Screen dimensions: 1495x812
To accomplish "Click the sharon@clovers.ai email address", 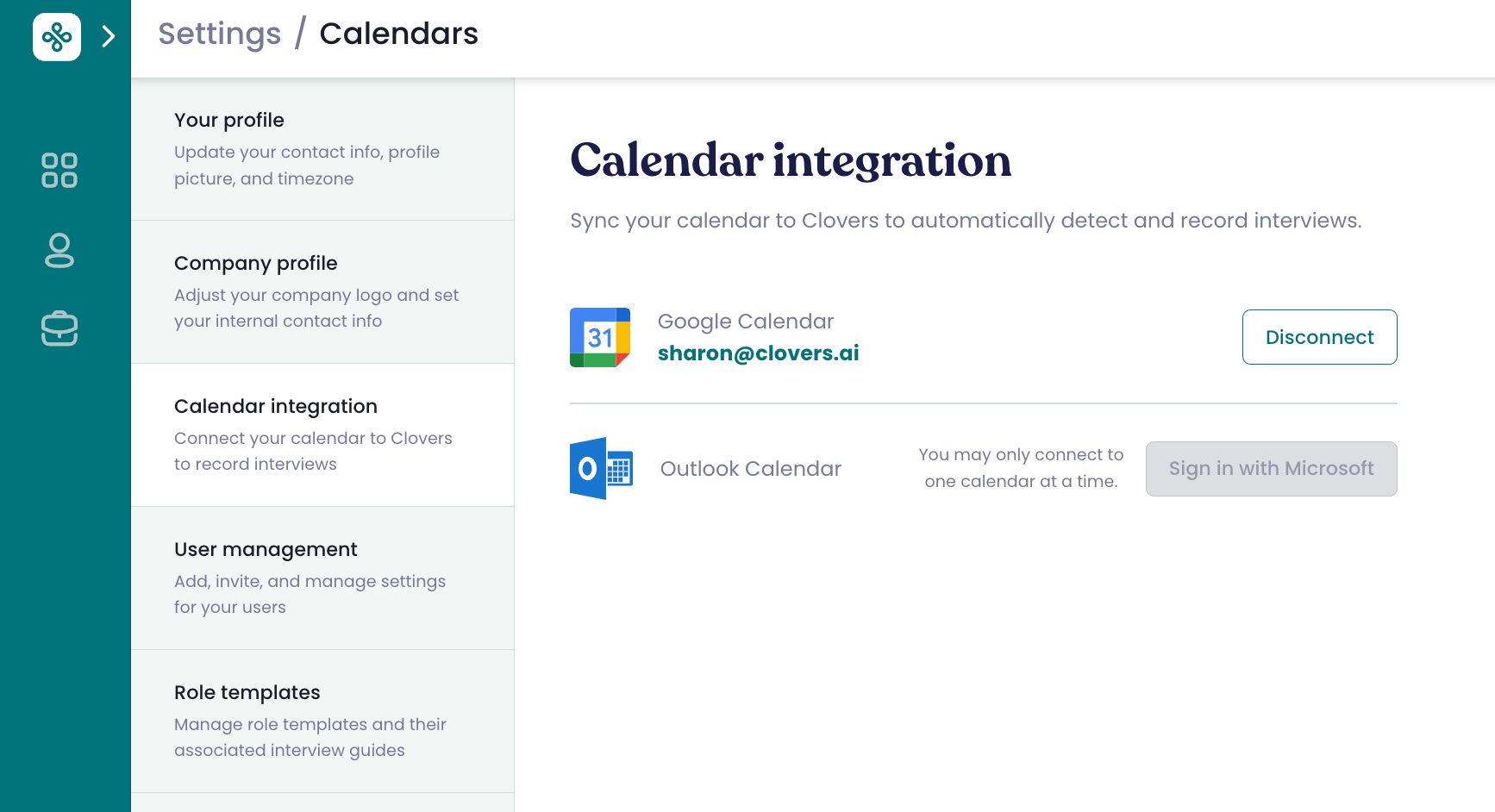I will click(758, 353).
